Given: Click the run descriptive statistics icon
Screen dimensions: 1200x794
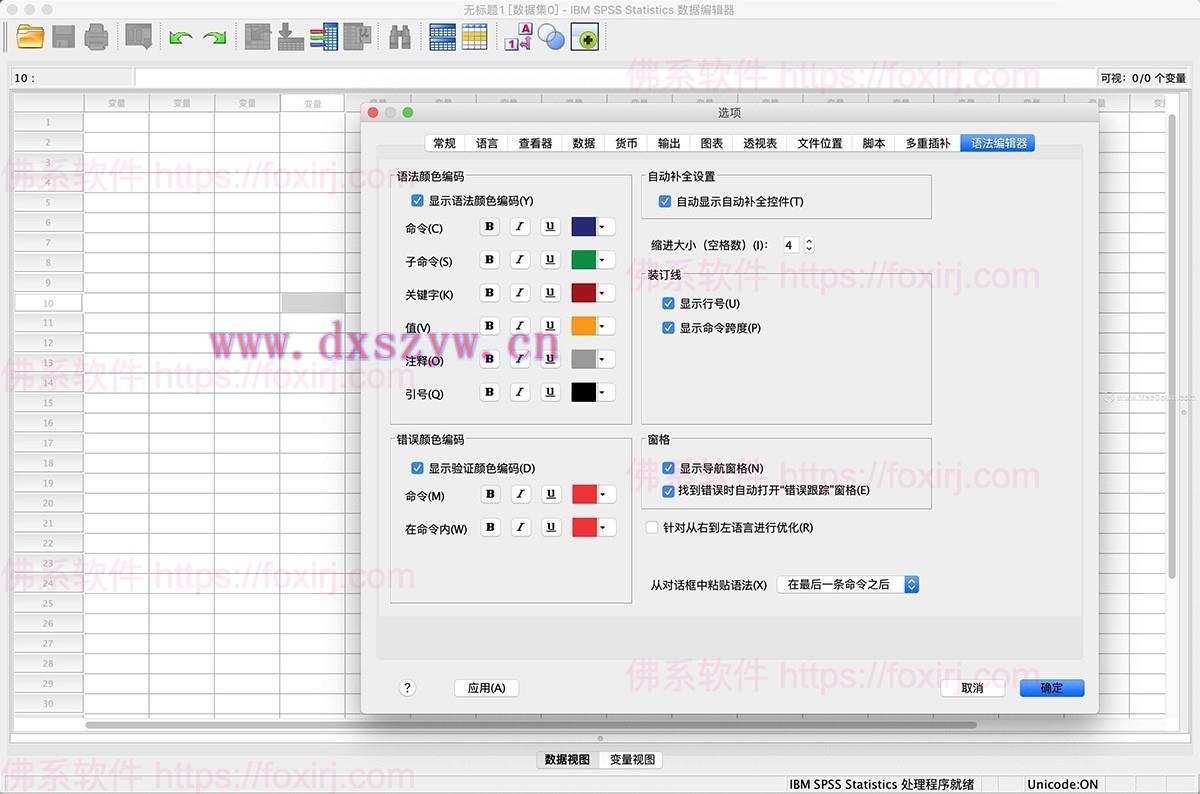Looking at the screenshot, I should [357, 38].
